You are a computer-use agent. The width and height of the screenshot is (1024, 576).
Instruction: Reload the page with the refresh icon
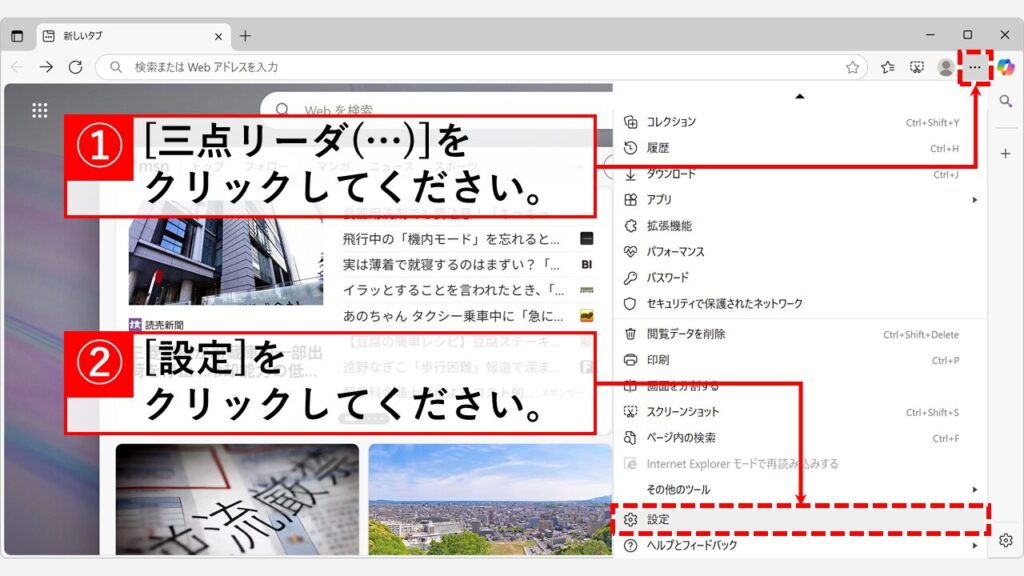(76, 67)
